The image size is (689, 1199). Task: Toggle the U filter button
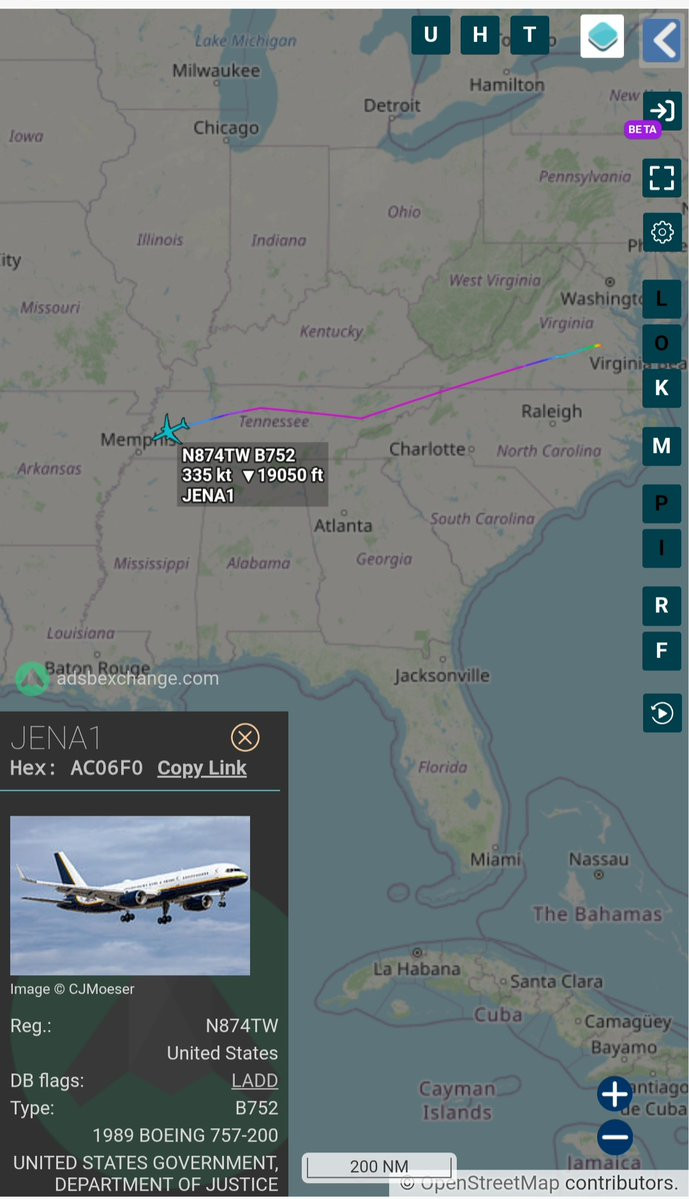pos(431,35)
